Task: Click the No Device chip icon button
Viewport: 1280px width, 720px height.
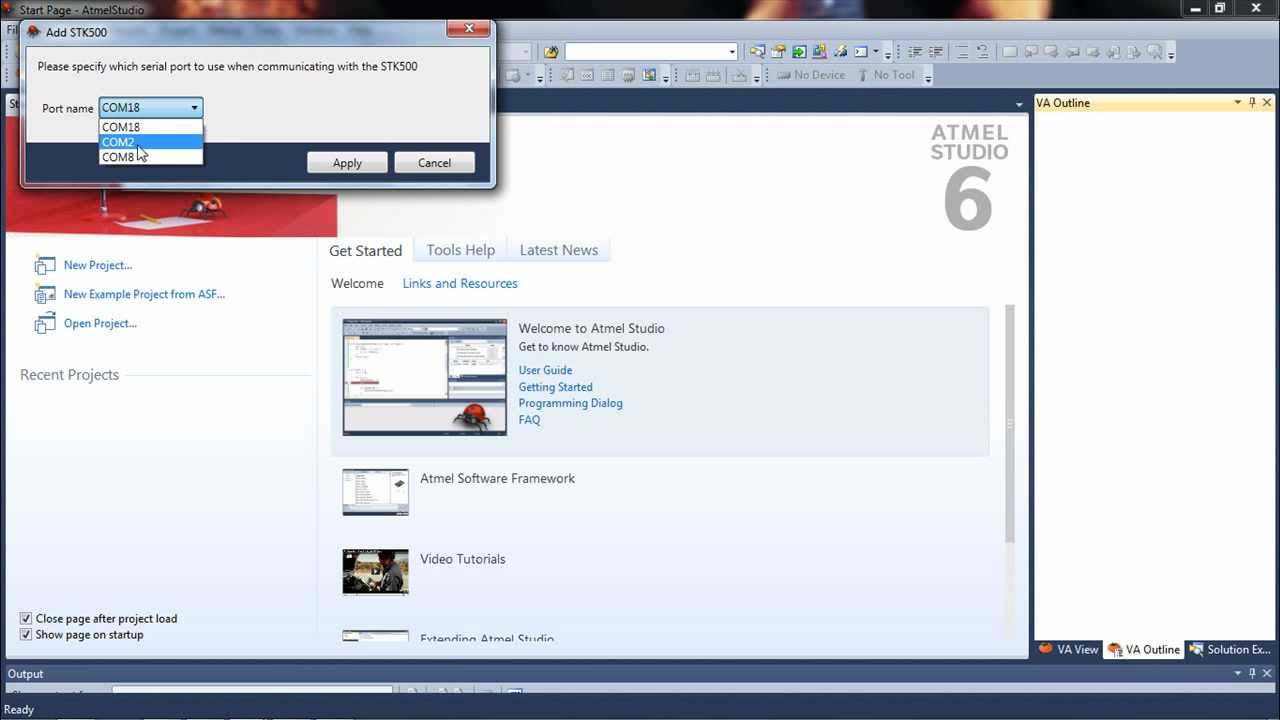Action: [x=811, y=75]
